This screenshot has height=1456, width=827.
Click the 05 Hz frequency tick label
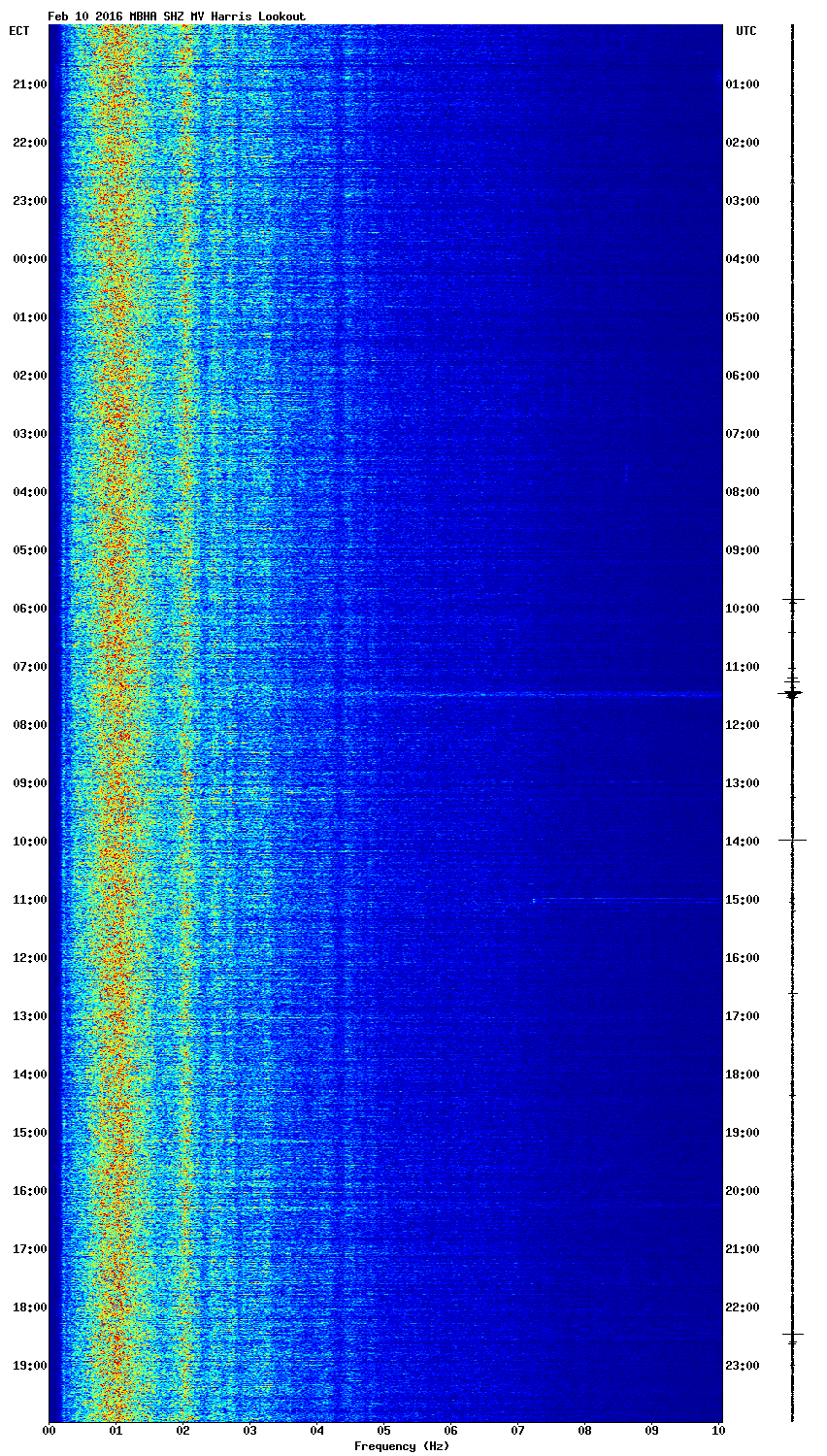tap(383, 1431)
